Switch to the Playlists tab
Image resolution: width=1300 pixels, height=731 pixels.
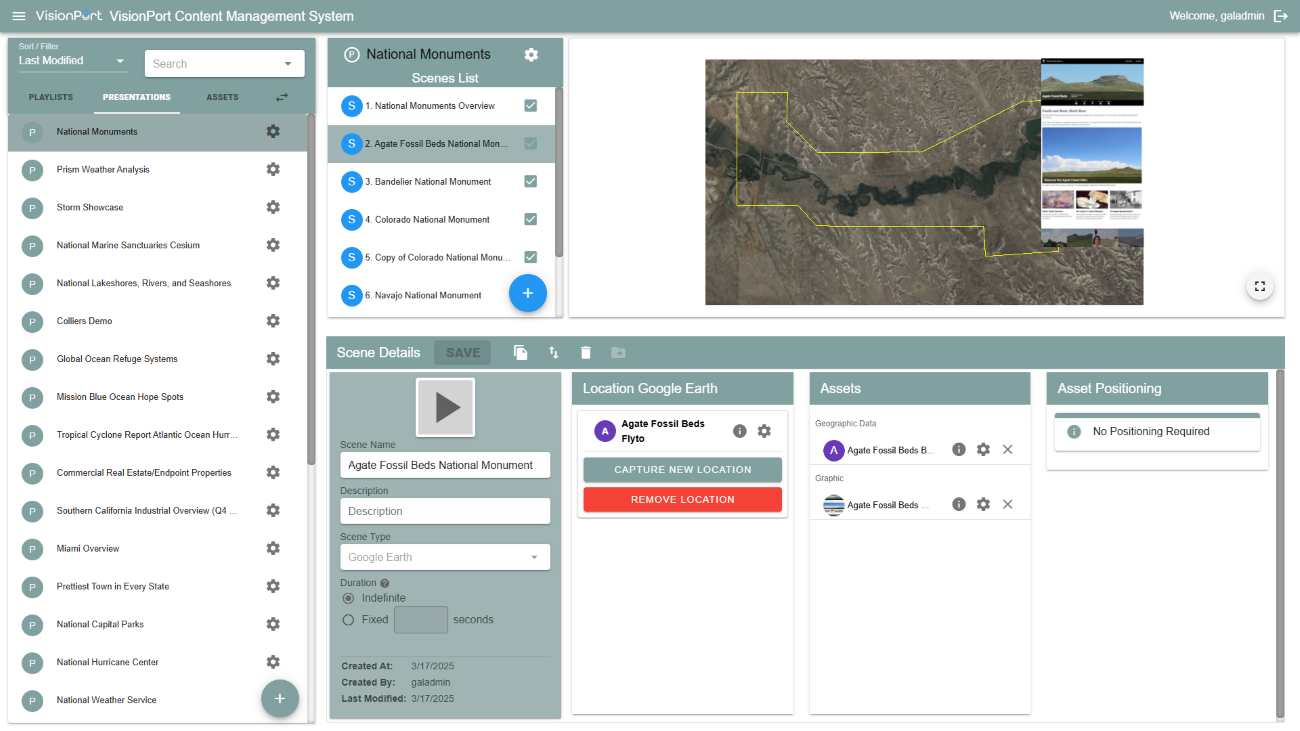click(x=51, y=98)
